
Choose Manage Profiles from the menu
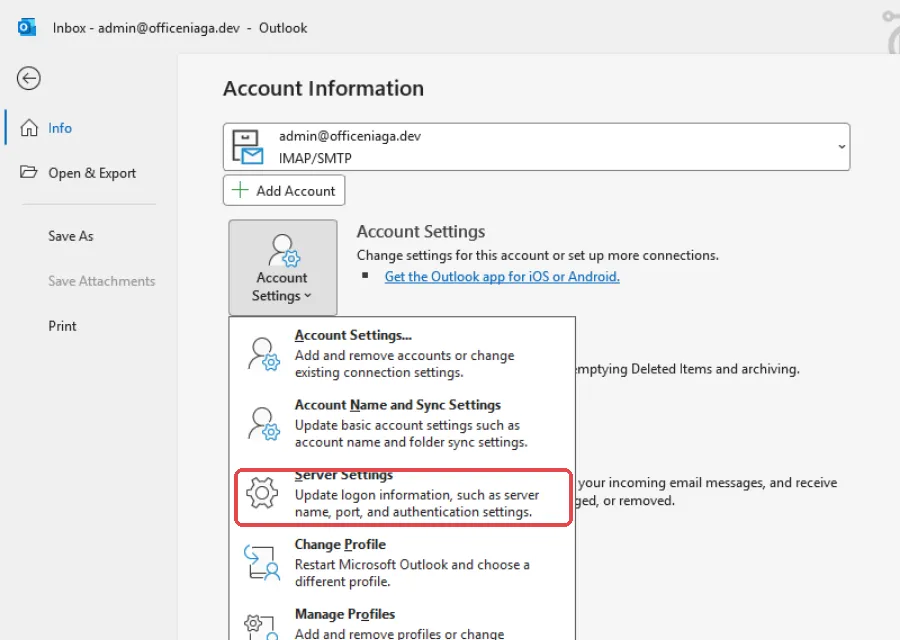click(402, 623)
